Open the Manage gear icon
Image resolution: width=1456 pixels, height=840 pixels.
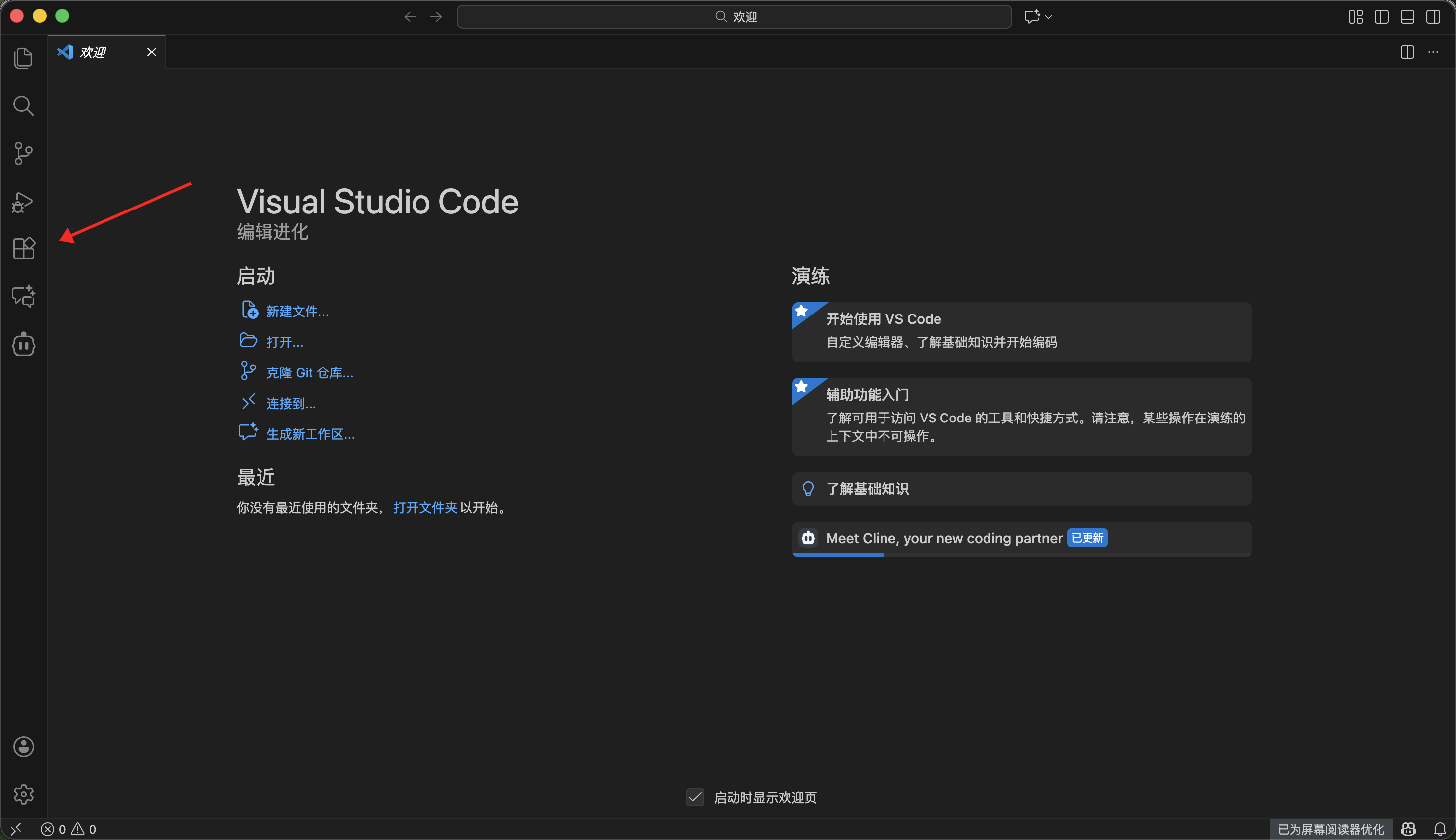[24, 794]
